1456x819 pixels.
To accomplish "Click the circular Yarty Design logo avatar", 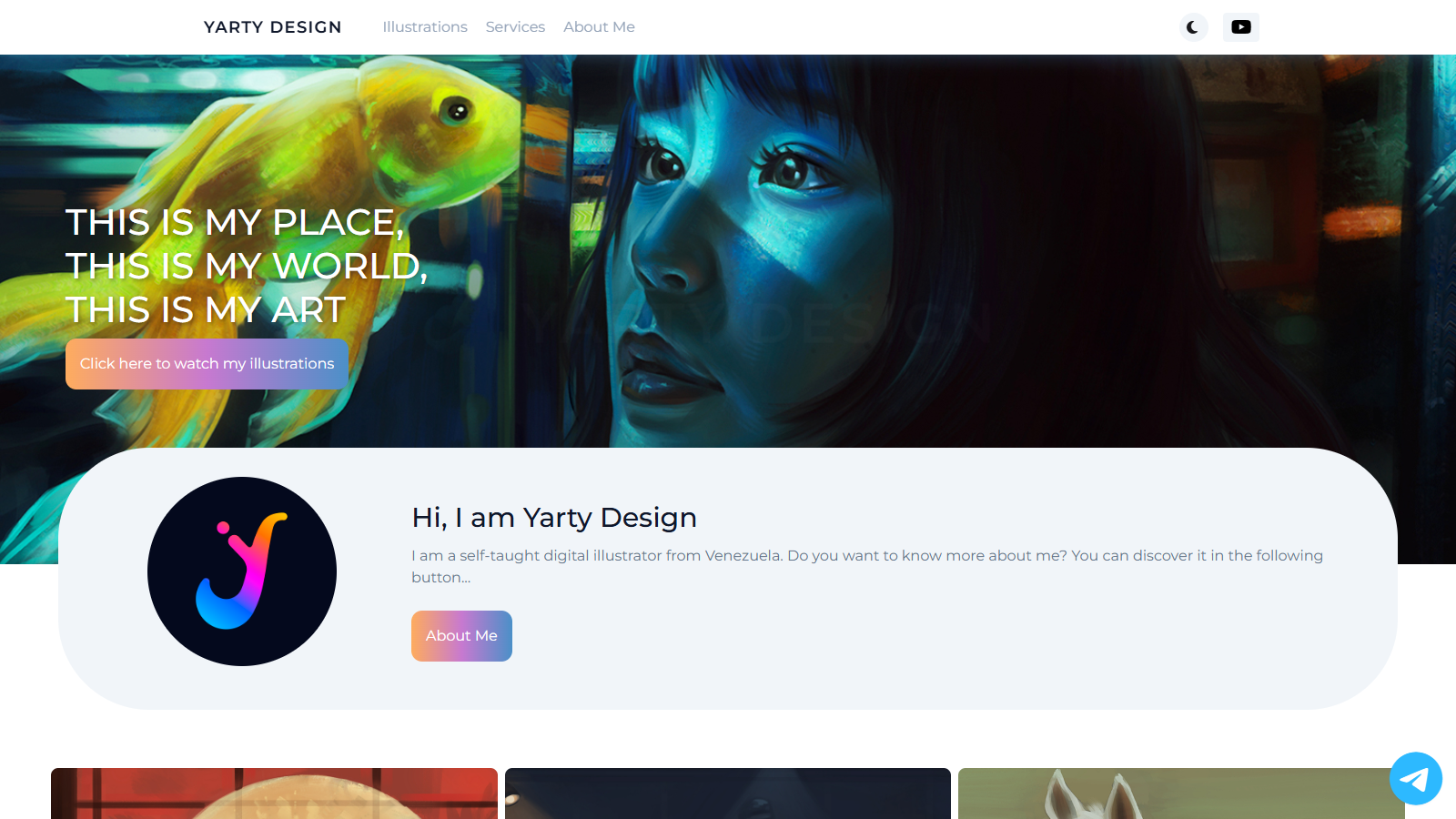I will [242, 571].
